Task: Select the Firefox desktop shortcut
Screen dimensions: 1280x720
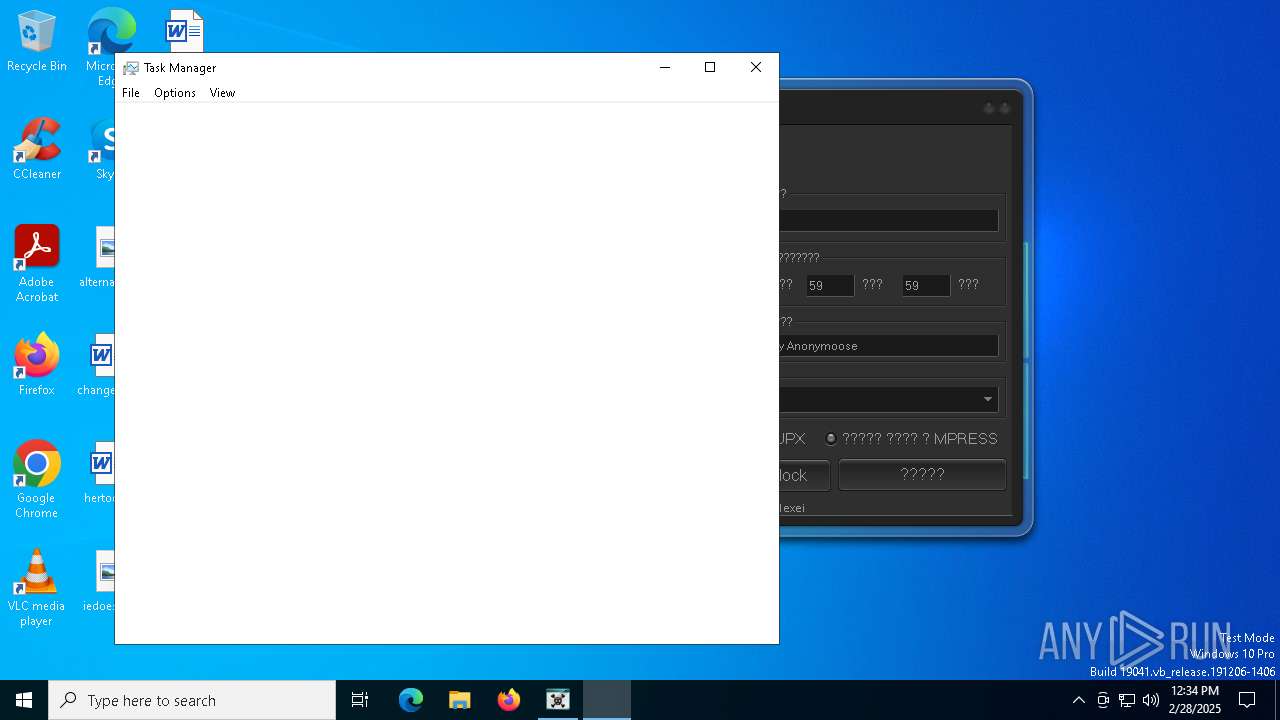Action: pyautogui.click(x=36, y=365)
